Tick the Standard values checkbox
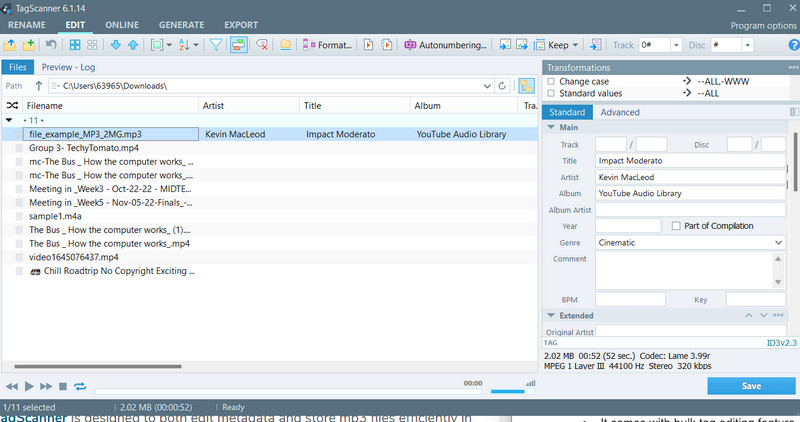This screenshot has height=422, width=800. (551, 92)
